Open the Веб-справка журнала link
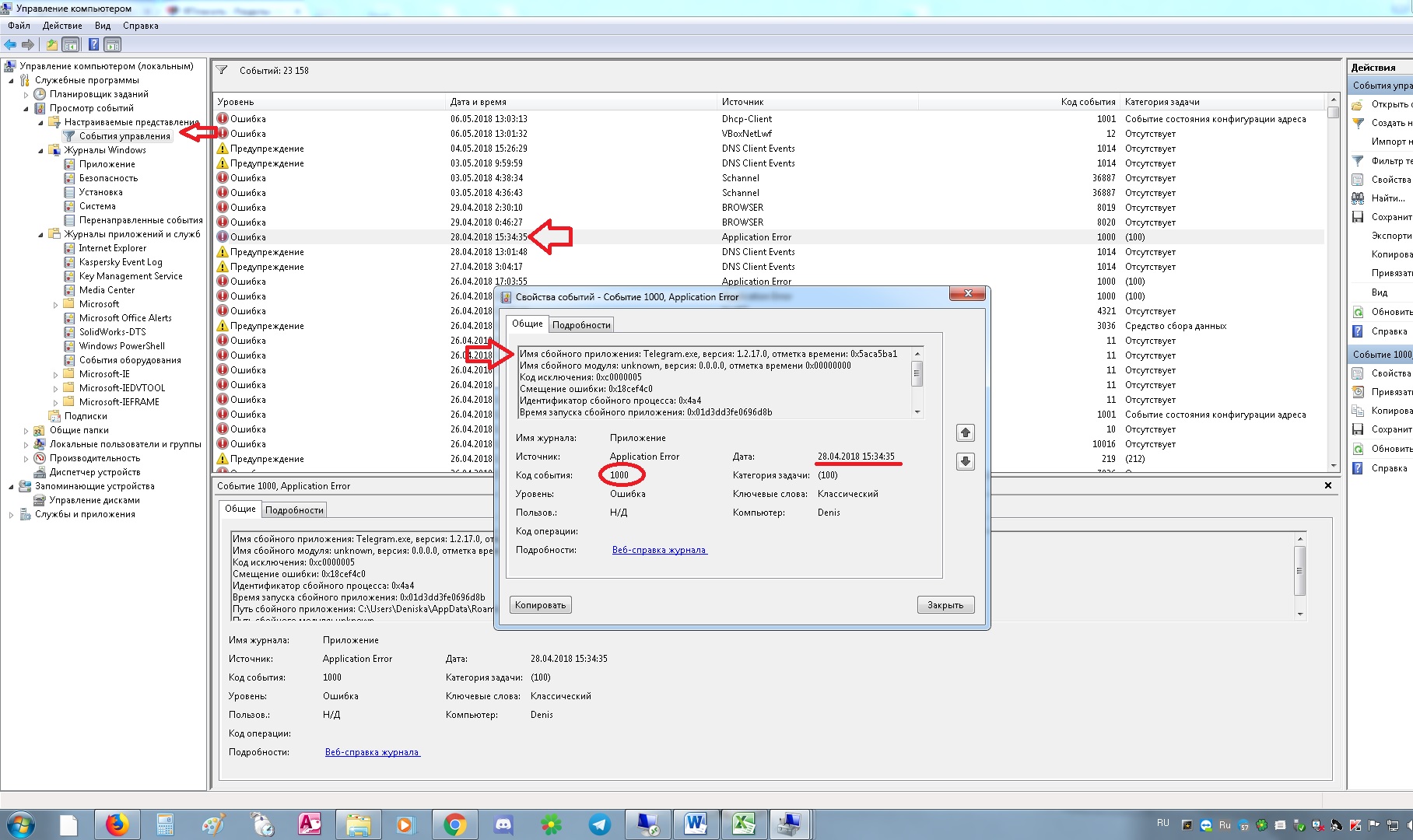1413x840 pixels. pyautogui.click(x=657, y=550)
